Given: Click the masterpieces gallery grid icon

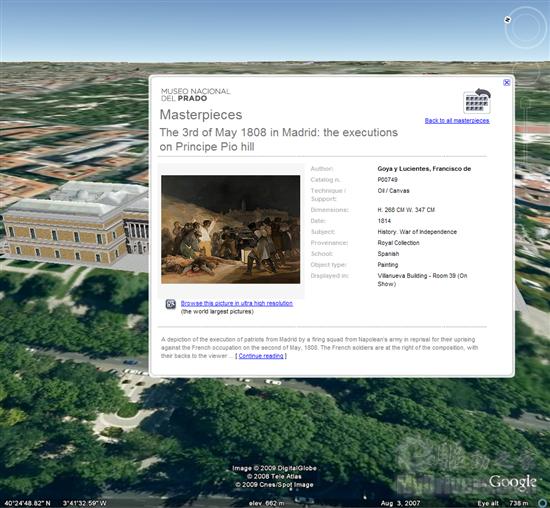Looking at the screenshot, I should (x=477, y=101).
